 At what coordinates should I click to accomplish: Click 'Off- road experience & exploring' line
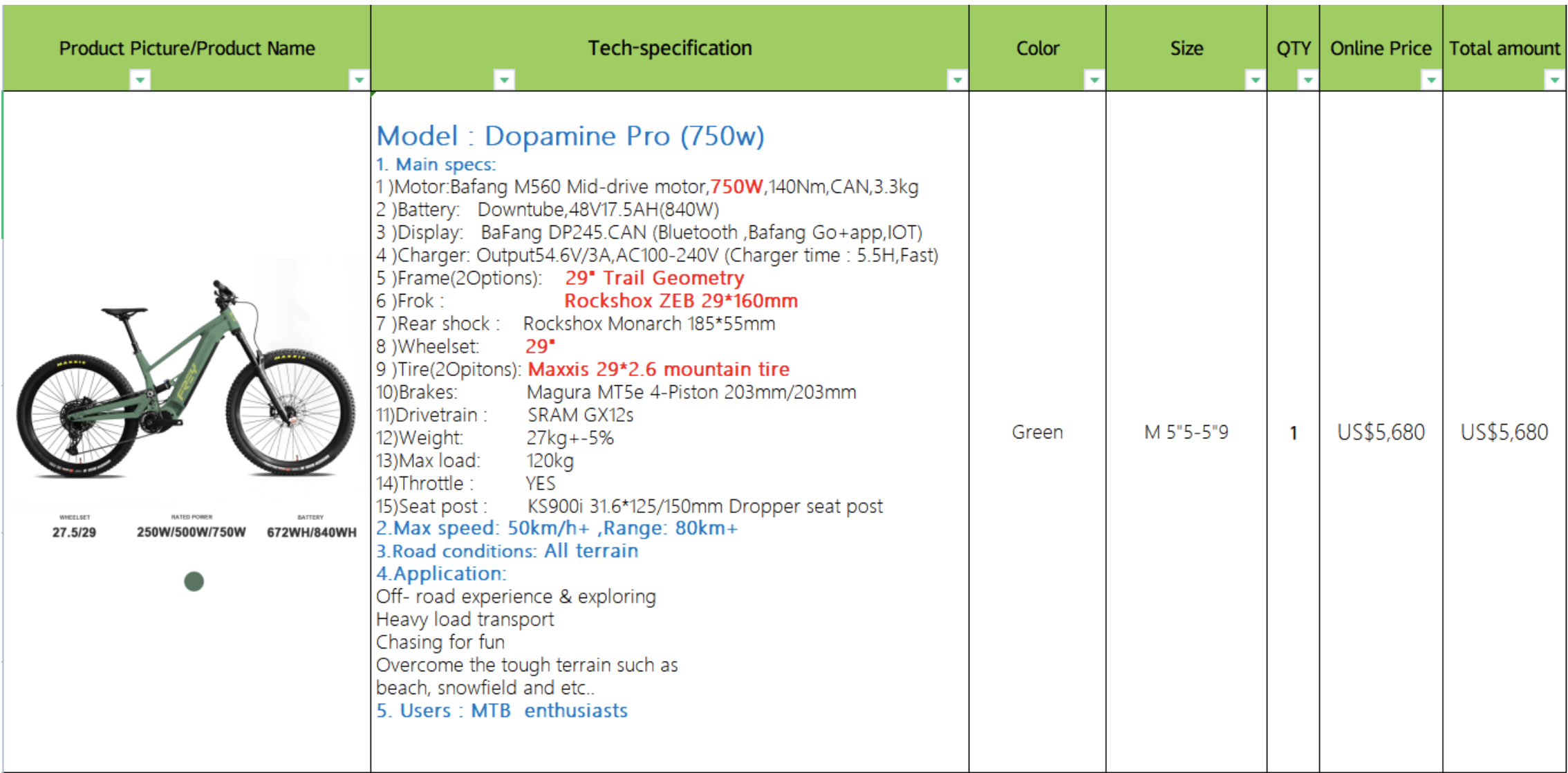[516, 597]
